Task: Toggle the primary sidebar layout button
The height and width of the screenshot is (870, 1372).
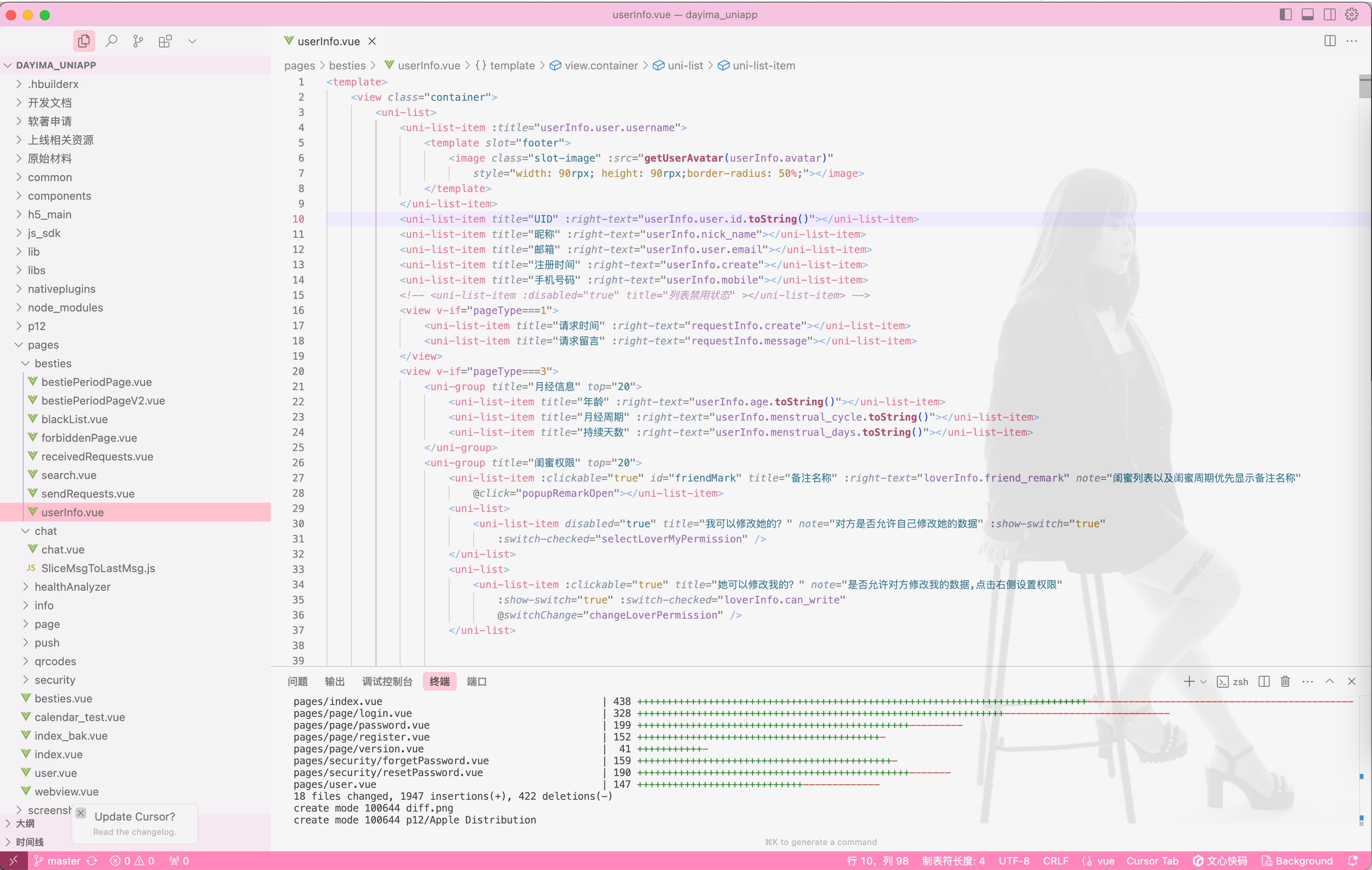Action: 1285,14
